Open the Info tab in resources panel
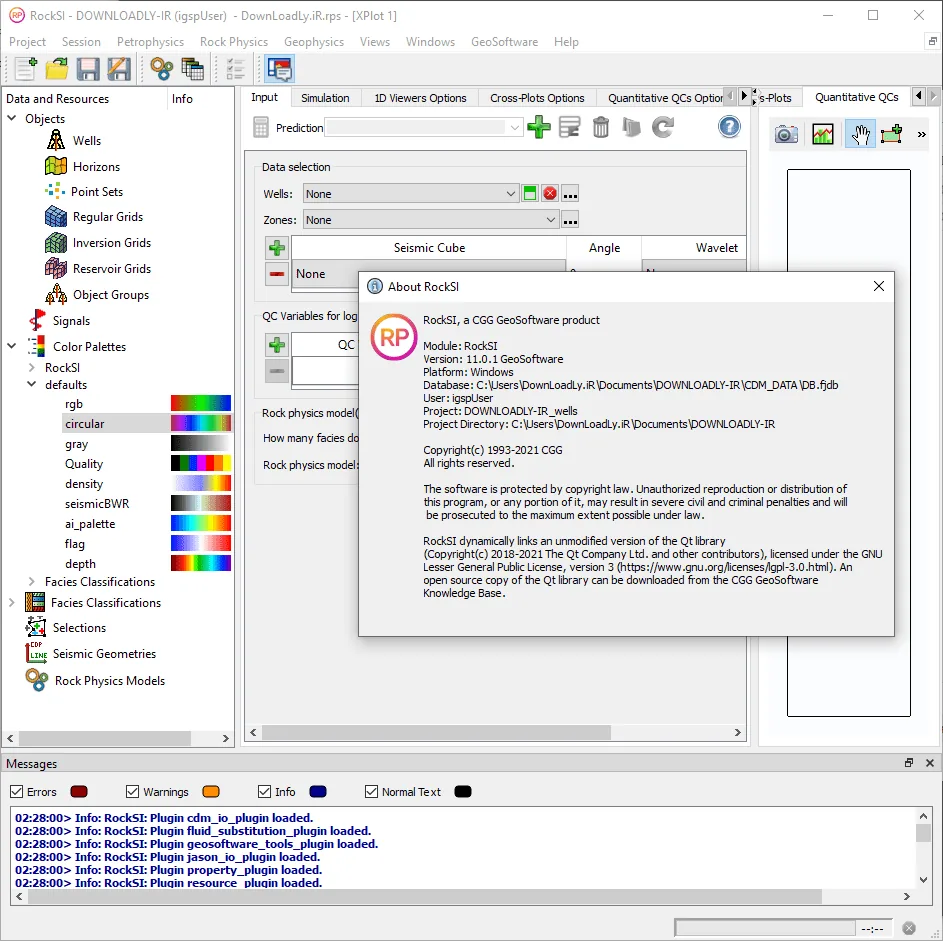943x941 pixels. [x=182, y=99]
